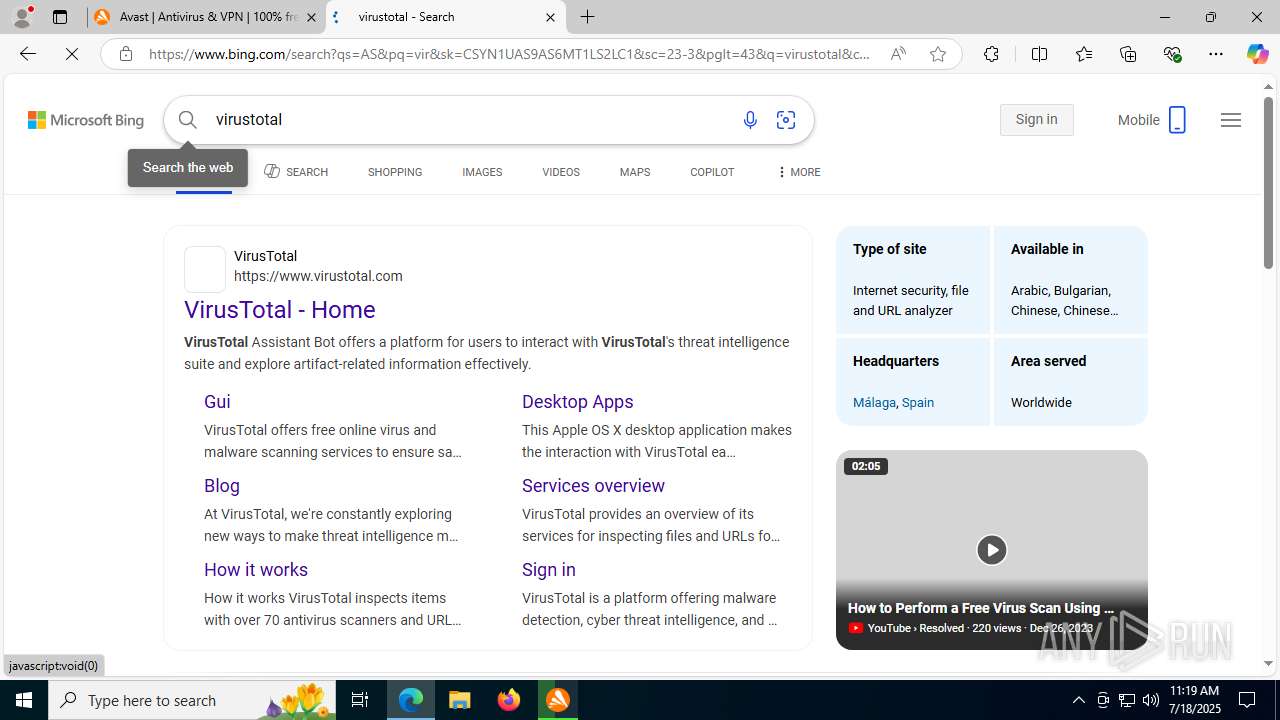Screen dimensions: 1280x720
Task: Open Avast from the taskbar
Action: pos(558,700)
